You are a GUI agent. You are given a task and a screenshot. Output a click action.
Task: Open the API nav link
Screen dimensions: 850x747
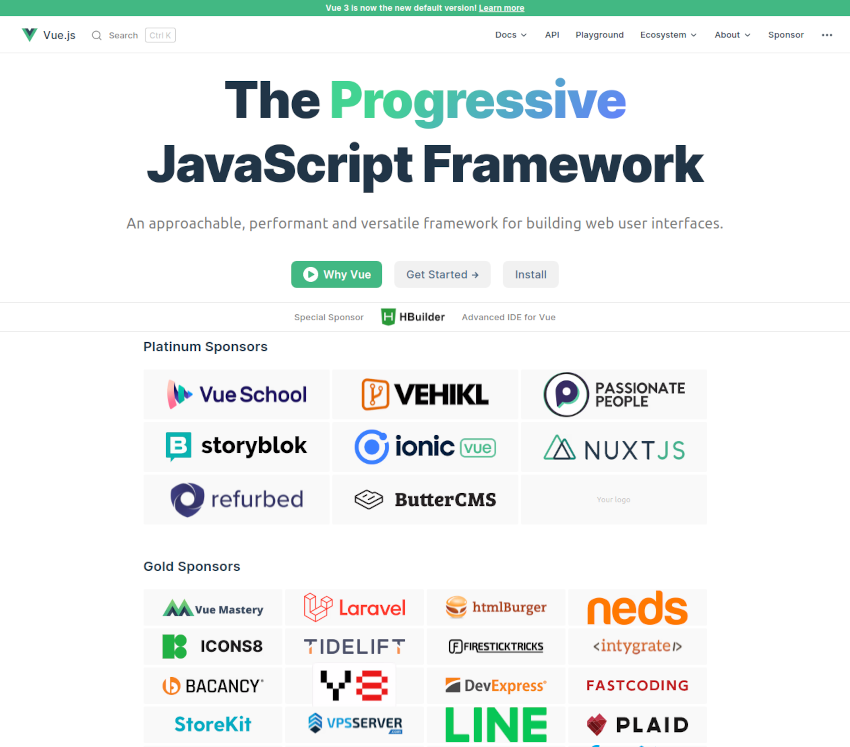552,35
